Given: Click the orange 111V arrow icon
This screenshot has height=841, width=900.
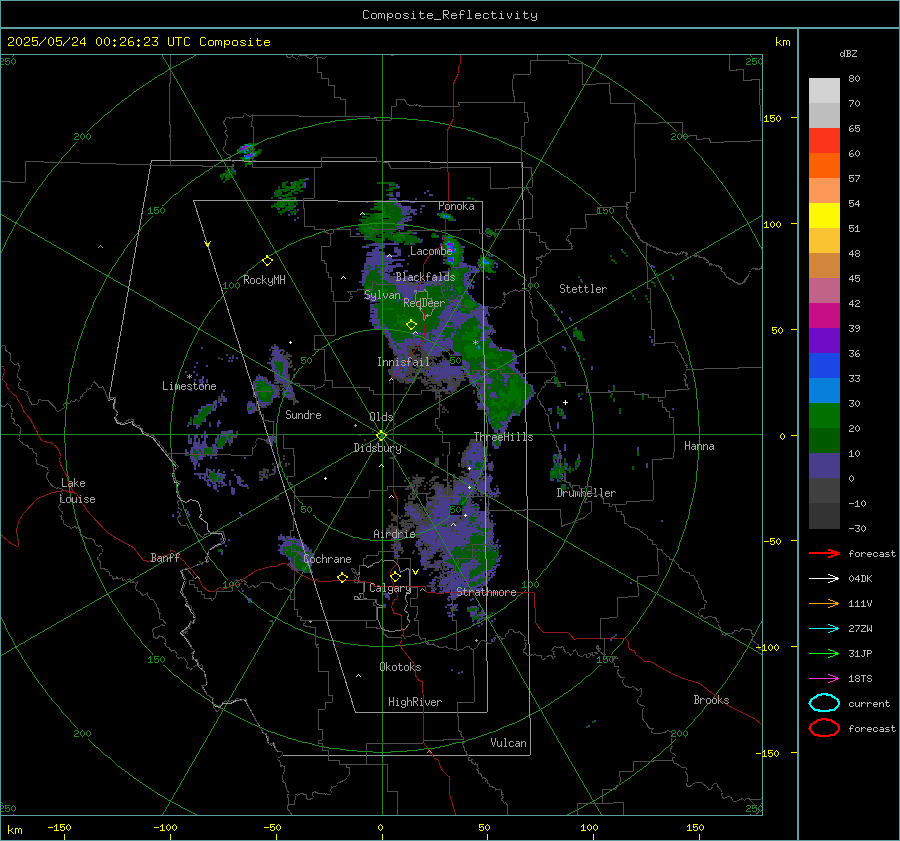Looking at the screenshot, I should (824, 603).
